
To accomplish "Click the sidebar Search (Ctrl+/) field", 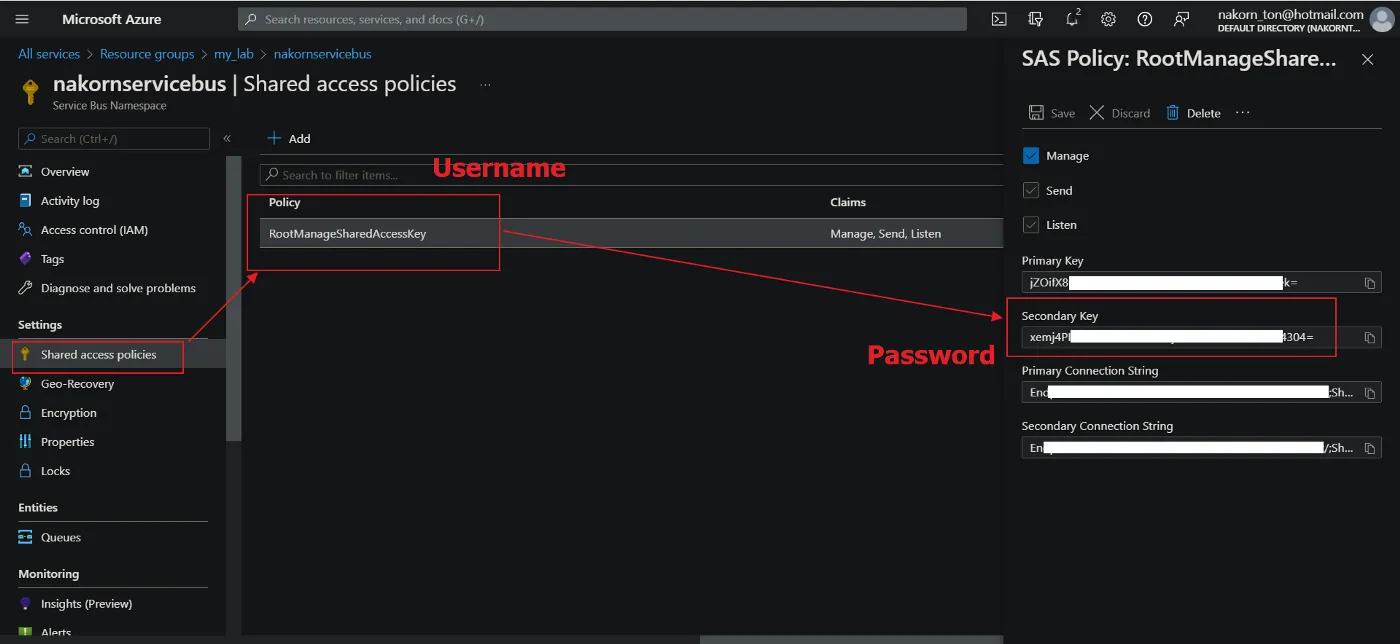I will click(x=114, y=139).
